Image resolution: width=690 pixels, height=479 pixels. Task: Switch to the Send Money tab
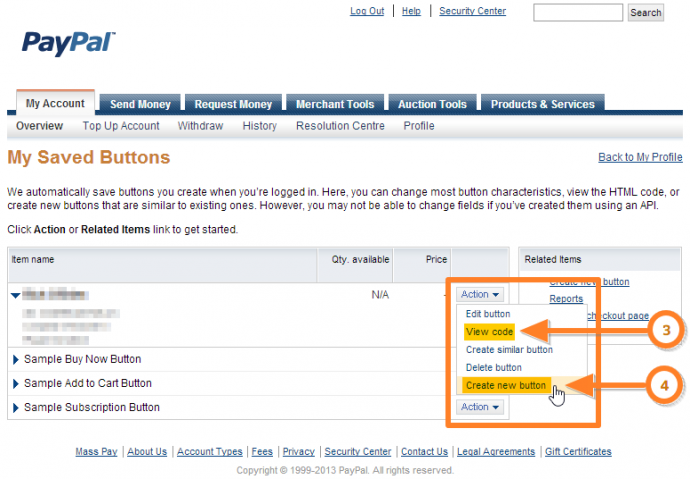[140, 104]
